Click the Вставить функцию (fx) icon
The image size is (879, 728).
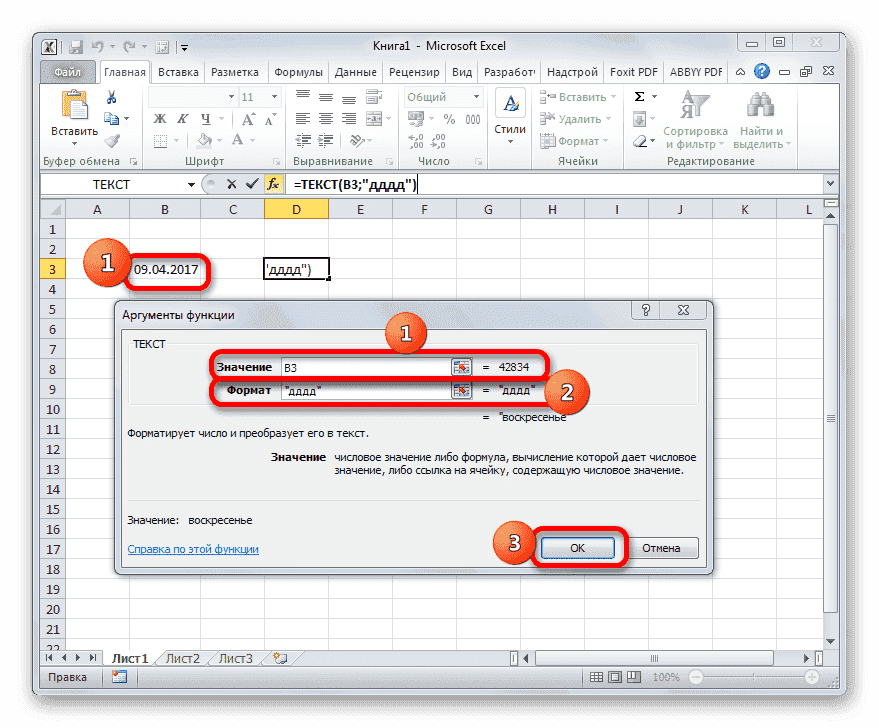273,184
